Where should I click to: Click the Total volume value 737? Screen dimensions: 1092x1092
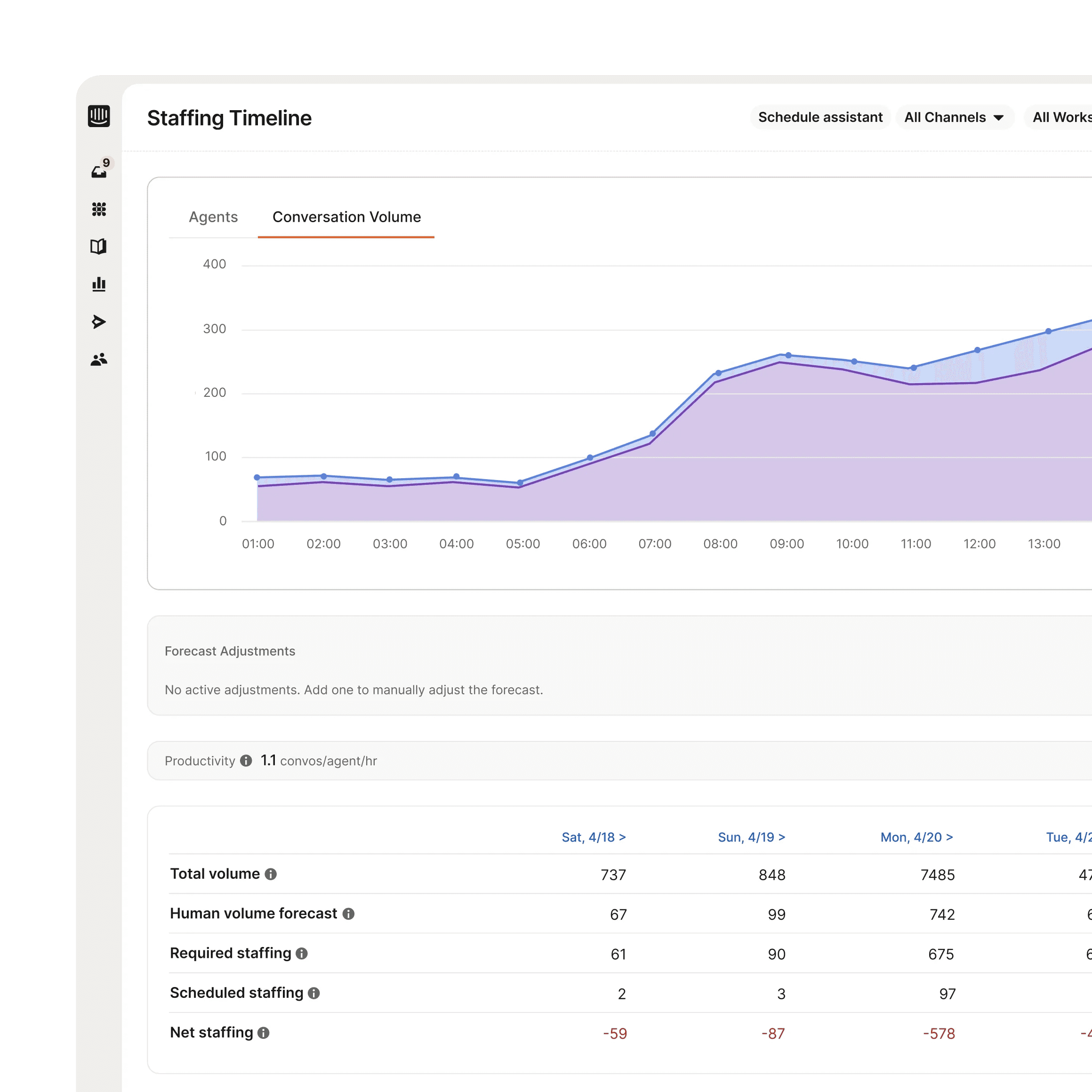click(613, 875)
